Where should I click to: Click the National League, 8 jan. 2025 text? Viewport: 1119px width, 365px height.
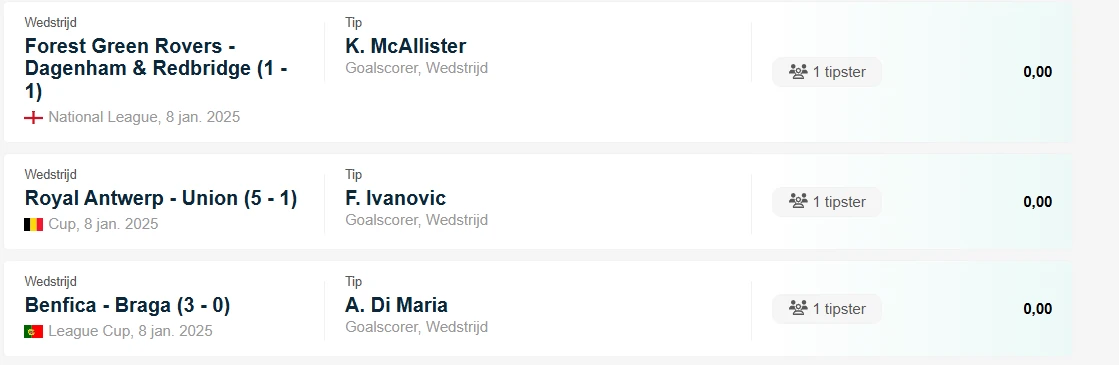click(144, 117)
